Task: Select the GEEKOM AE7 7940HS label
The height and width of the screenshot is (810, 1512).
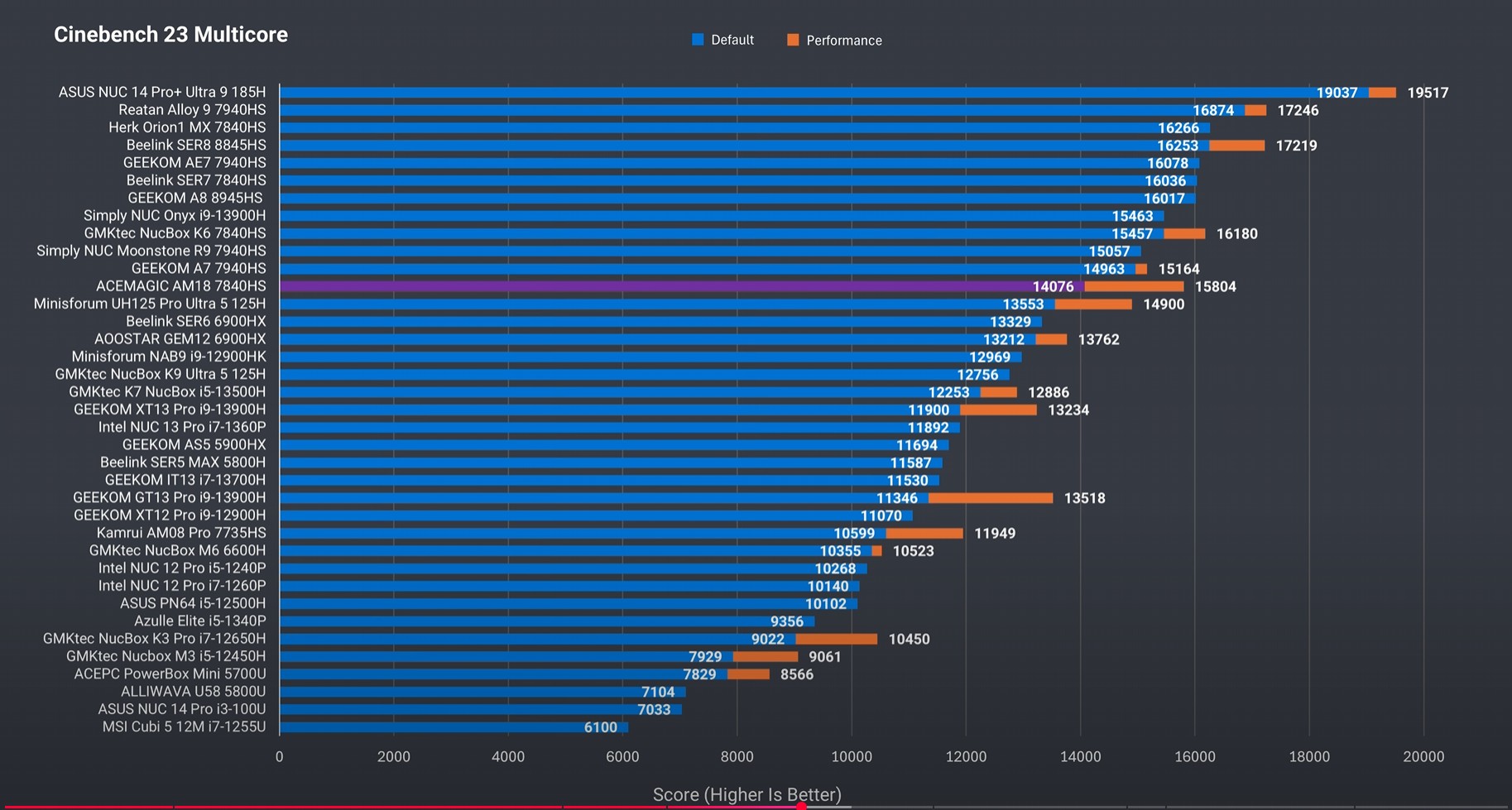Action: [x=194, y=163]
